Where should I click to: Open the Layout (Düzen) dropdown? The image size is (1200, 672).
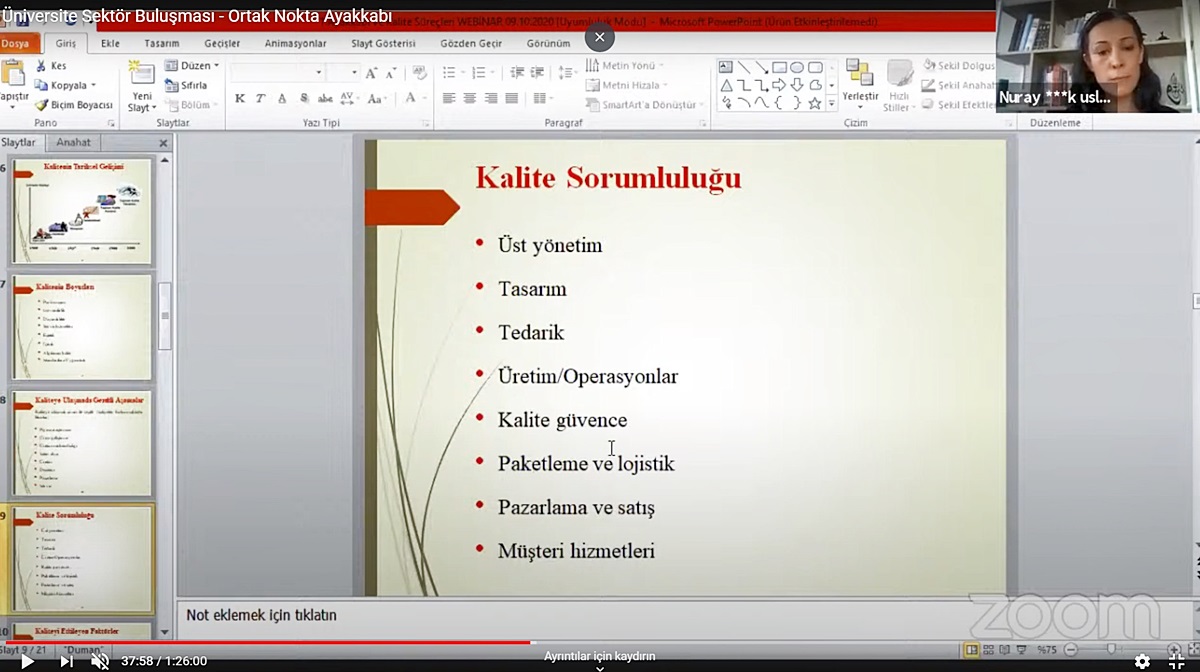[191, 66]
